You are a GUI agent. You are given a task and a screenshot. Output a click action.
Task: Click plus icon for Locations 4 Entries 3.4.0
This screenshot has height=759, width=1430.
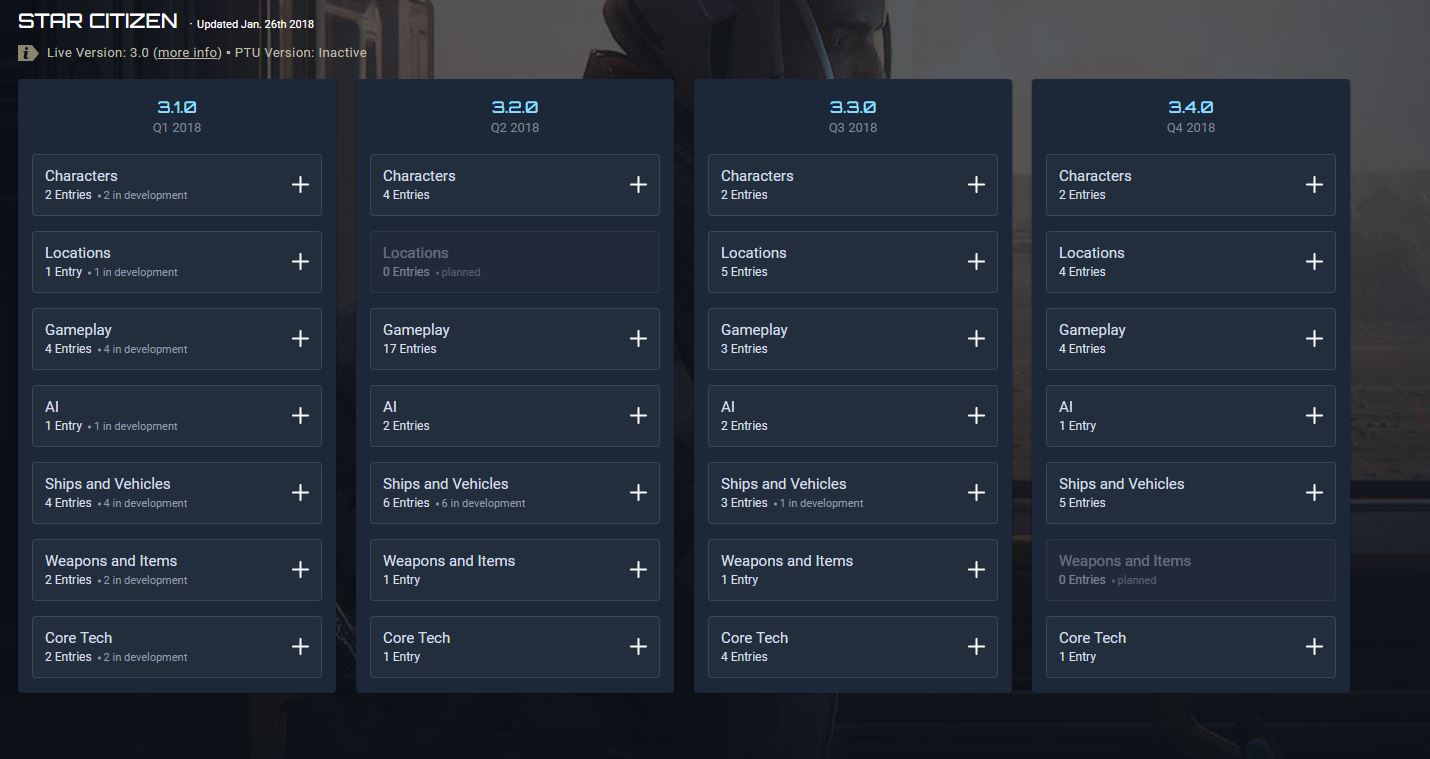pos(1314,262)
